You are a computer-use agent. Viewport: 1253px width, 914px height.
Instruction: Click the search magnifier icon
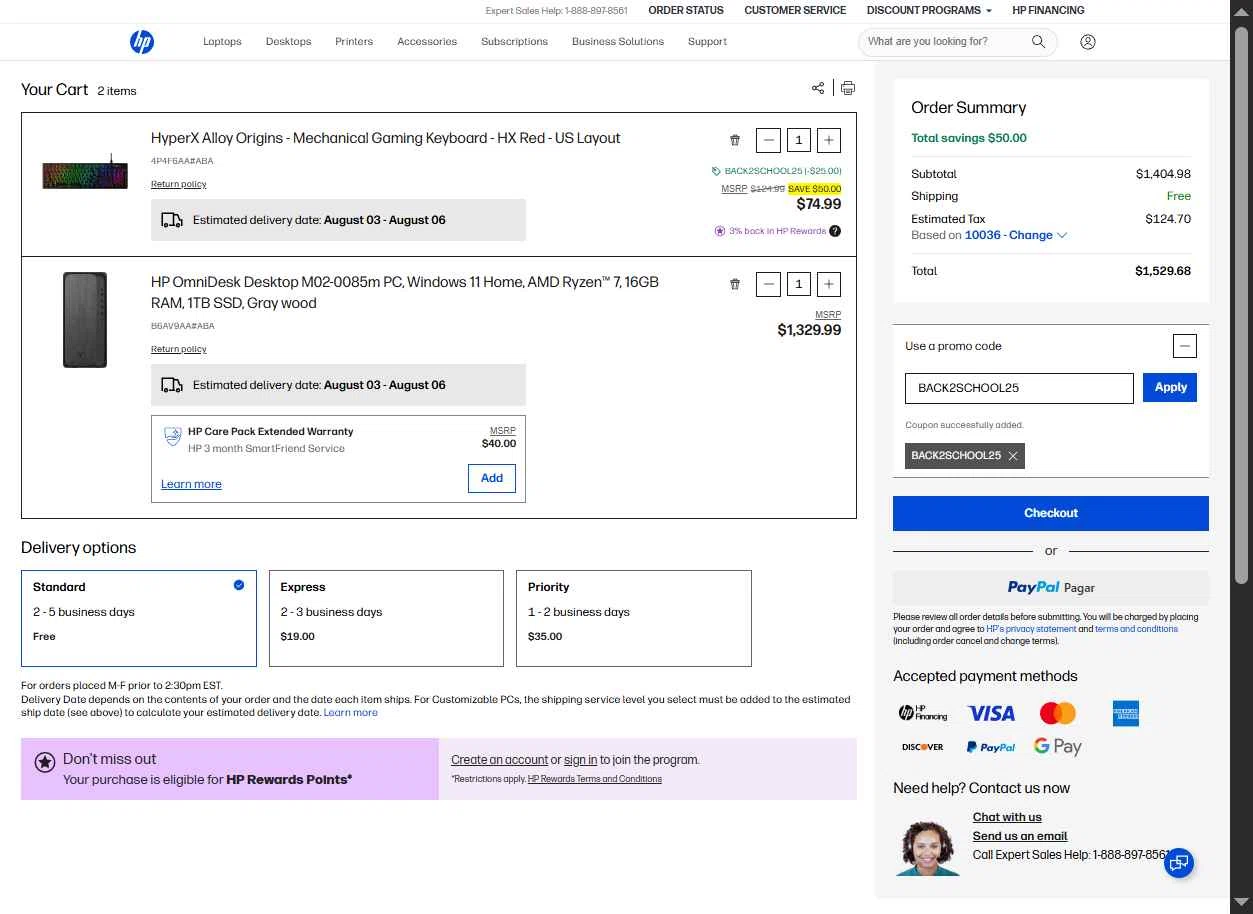1038,42
